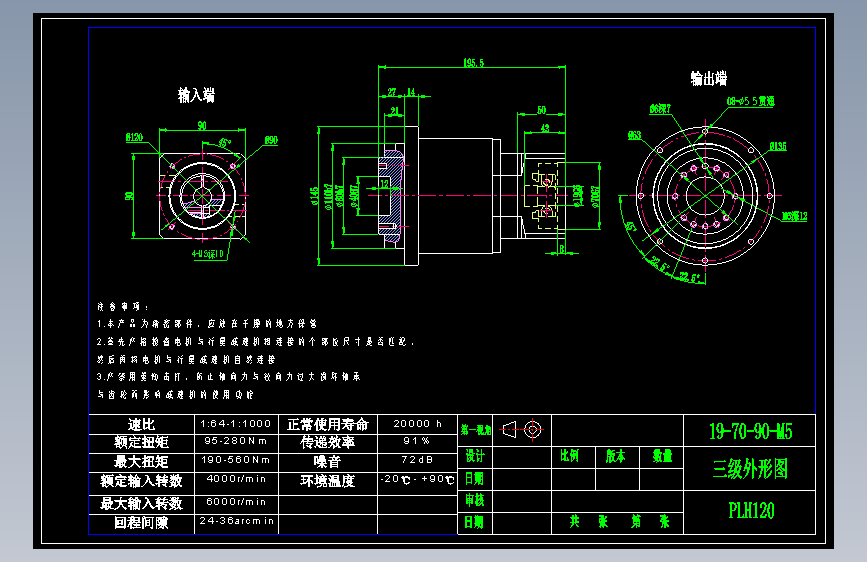Viewport: 867px width, 562px height.
Task: Click the 三级外形图 drawing title
Action: point(750,469)
